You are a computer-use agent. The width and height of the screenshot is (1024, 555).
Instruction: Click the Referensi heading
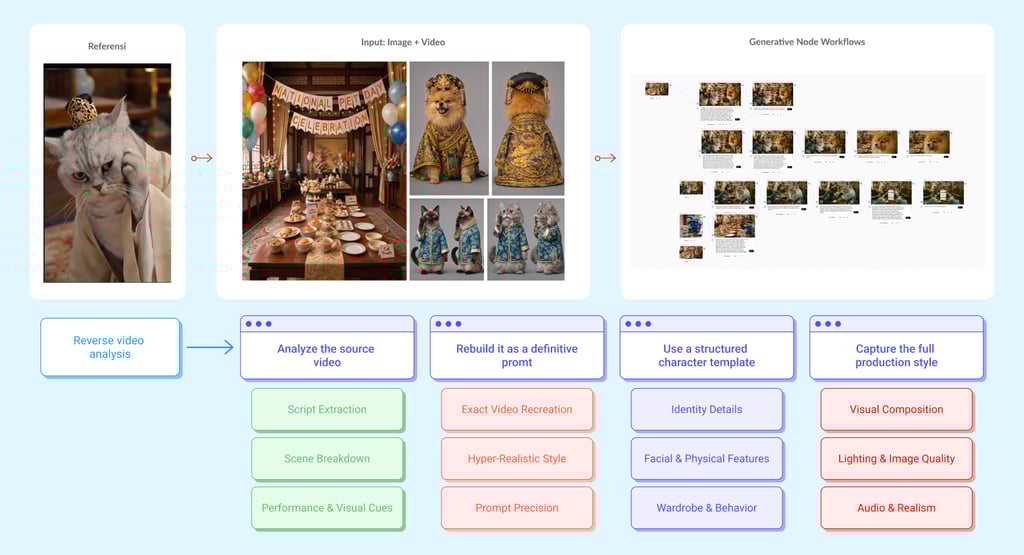coord(107,46)
